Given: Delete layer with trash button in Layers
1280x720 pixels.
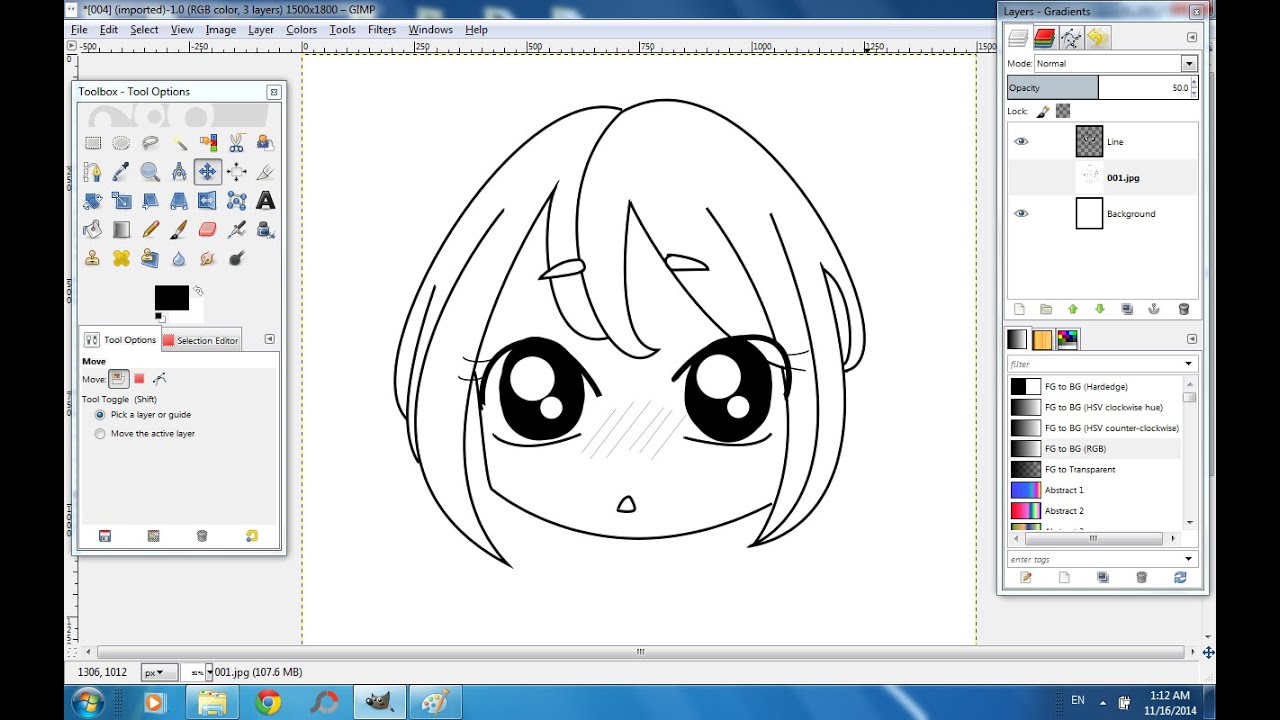Looking at the screenshot, I should coord(1184,310).
